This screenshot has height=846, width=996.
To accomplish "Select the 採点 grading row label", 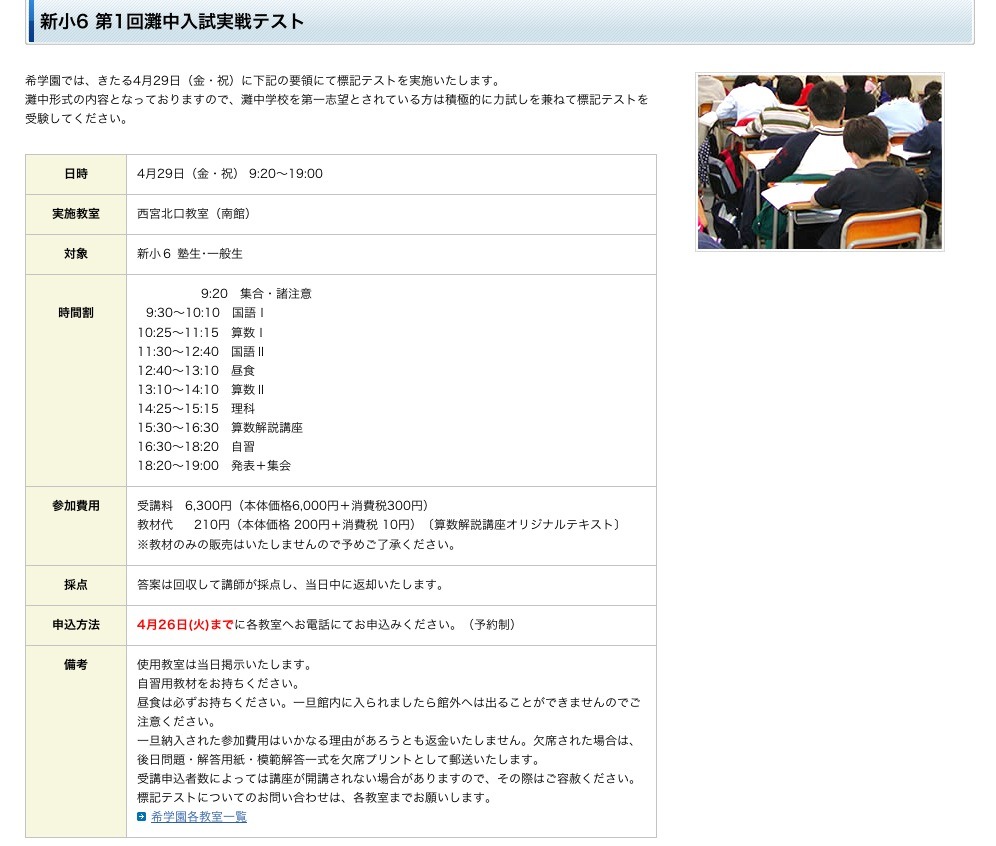I will coord(74,585).
